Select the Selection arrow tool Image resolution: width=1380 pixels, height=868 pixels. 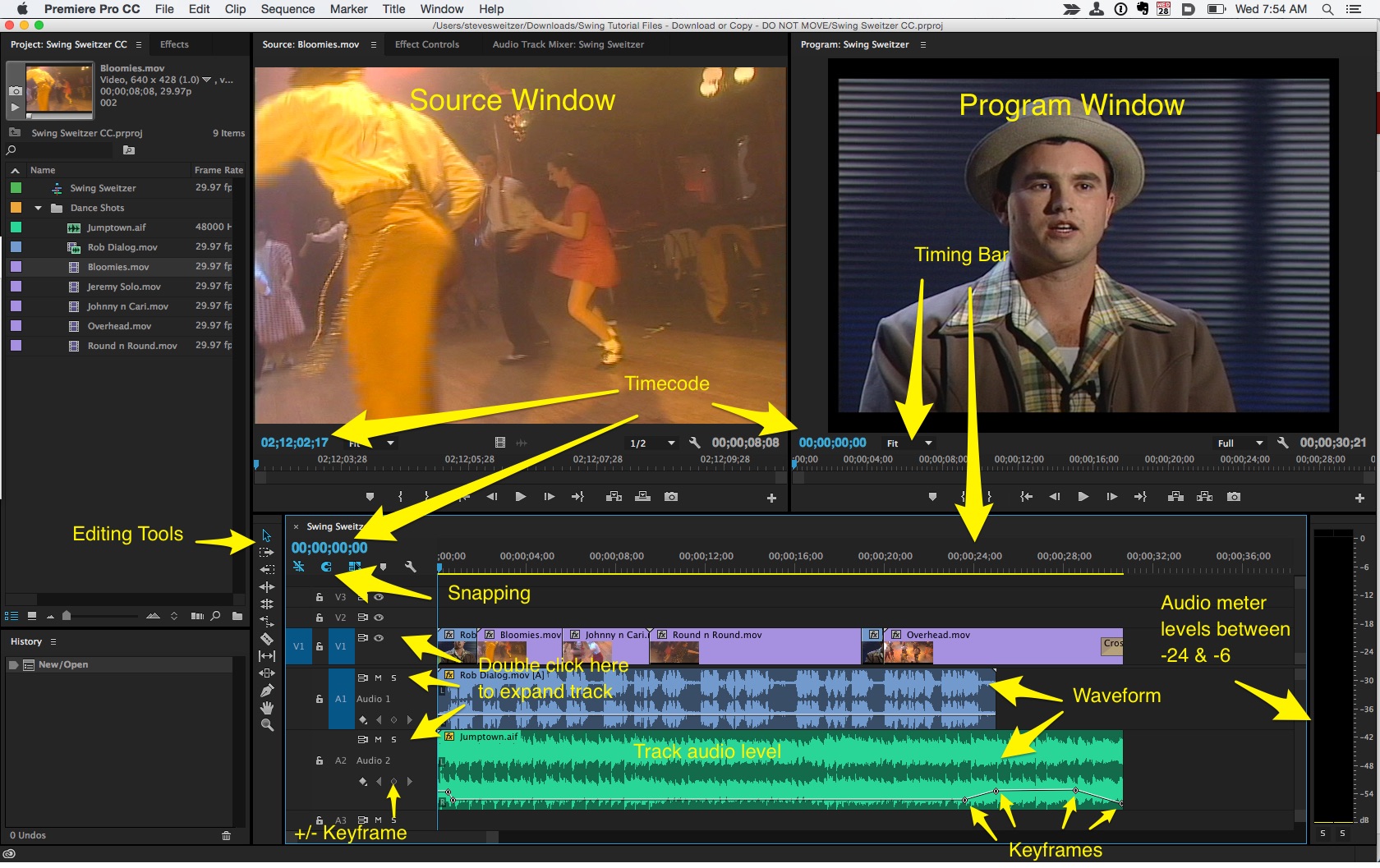click(266, 535)
